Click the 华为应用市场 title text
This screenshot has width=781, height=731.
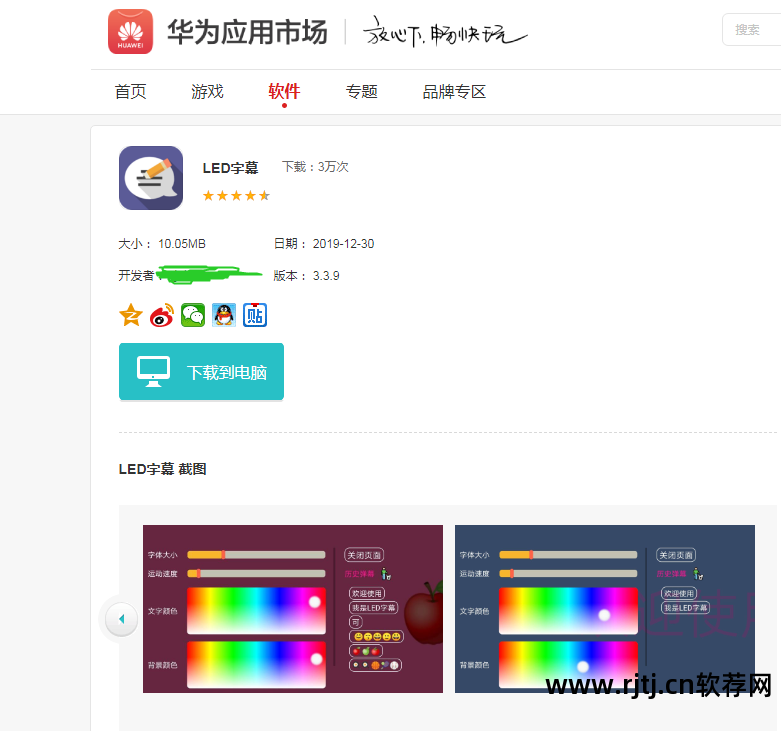[248, 32]
